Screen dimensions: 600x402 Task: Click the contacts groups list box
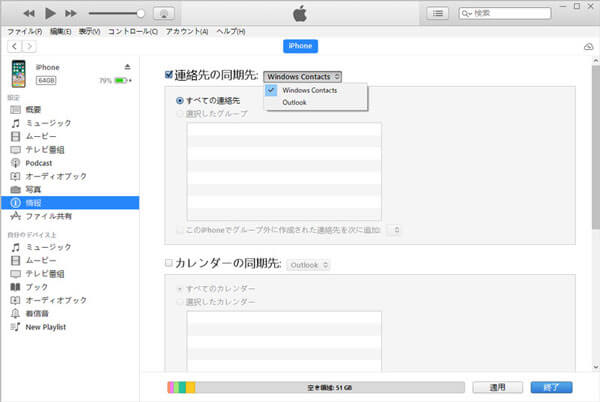tap(284, 171)
